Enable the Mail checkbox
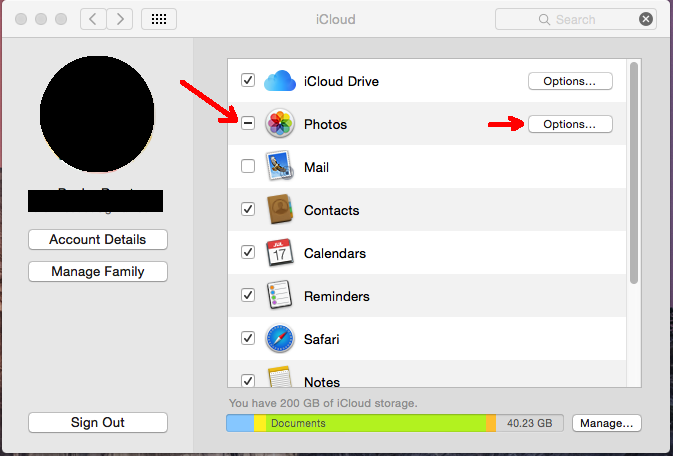This screenshot has width=673, height=456. (x=248, y=166)
